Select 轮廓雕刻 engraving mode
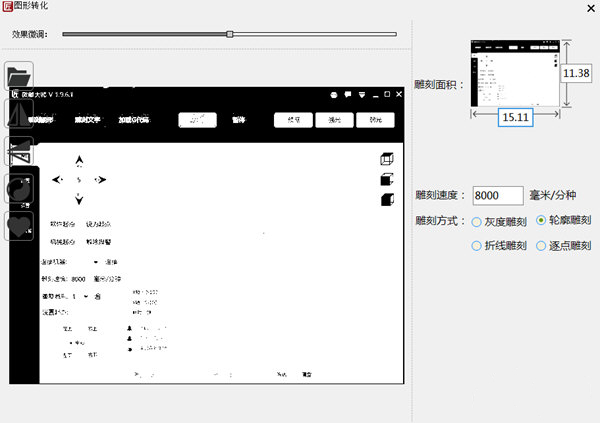The width and height of the screenshot is (600, 423). tap(542, 220)
